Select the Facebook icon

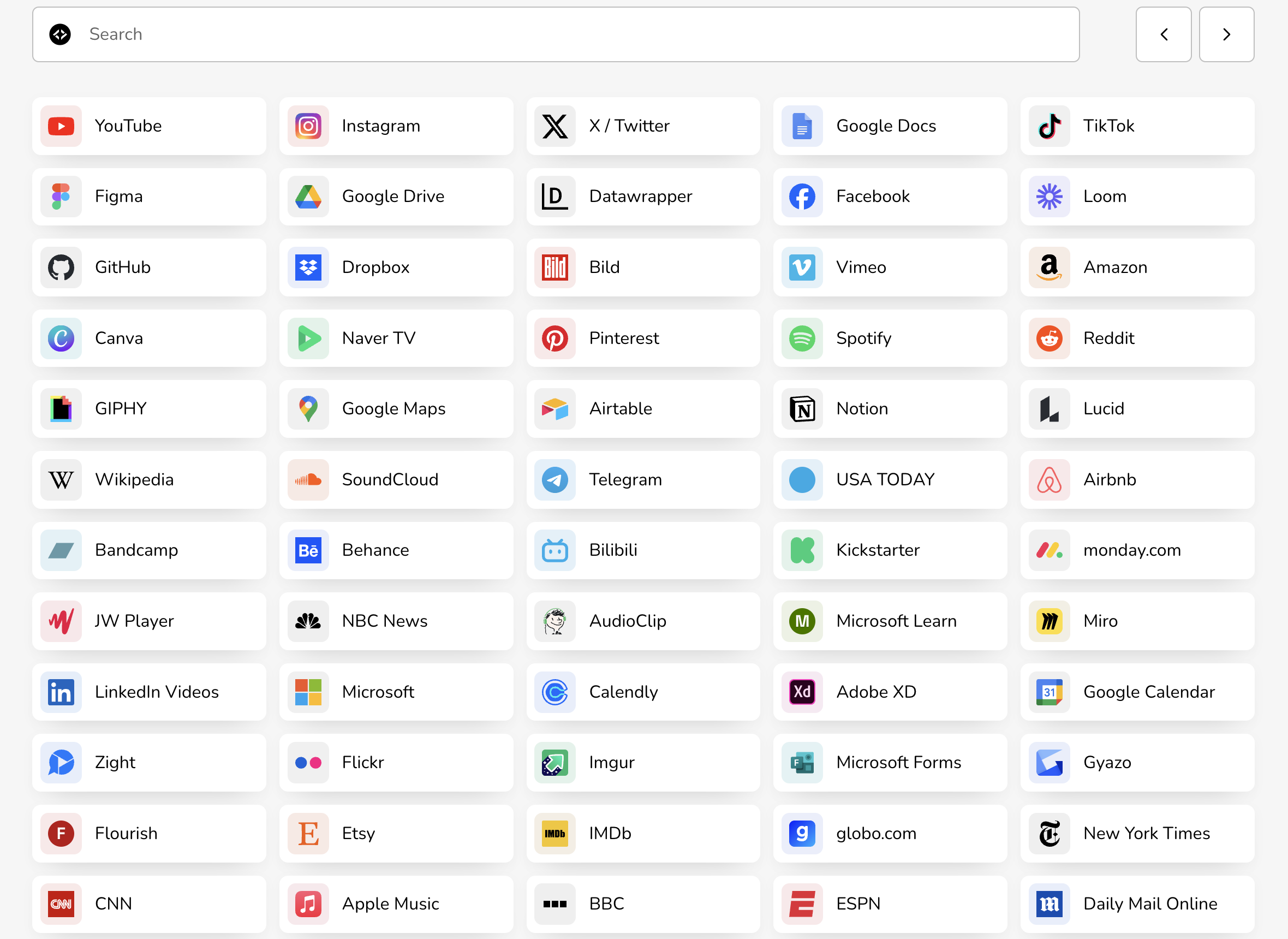pos(802,196)
